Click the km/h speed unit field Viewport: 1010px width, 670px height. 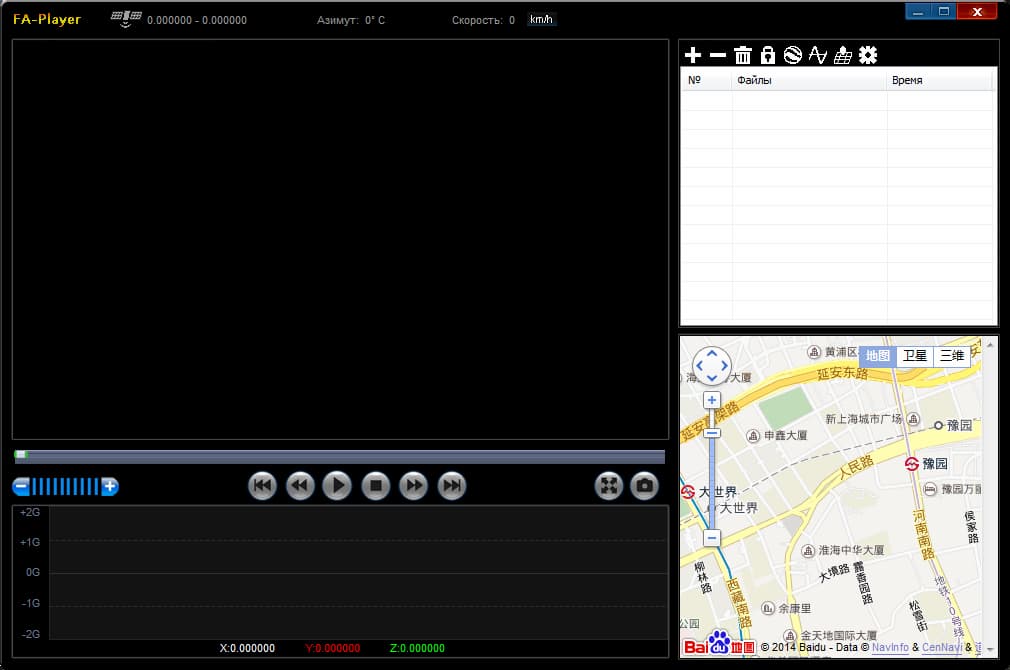tap(541, 19)
